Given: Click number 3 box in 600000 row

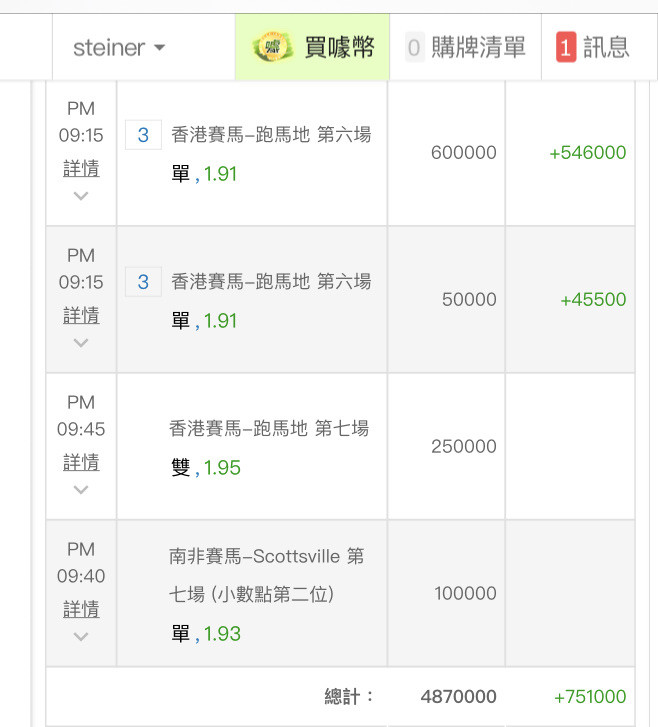Looking at the screenshot, I should point(143,135).
